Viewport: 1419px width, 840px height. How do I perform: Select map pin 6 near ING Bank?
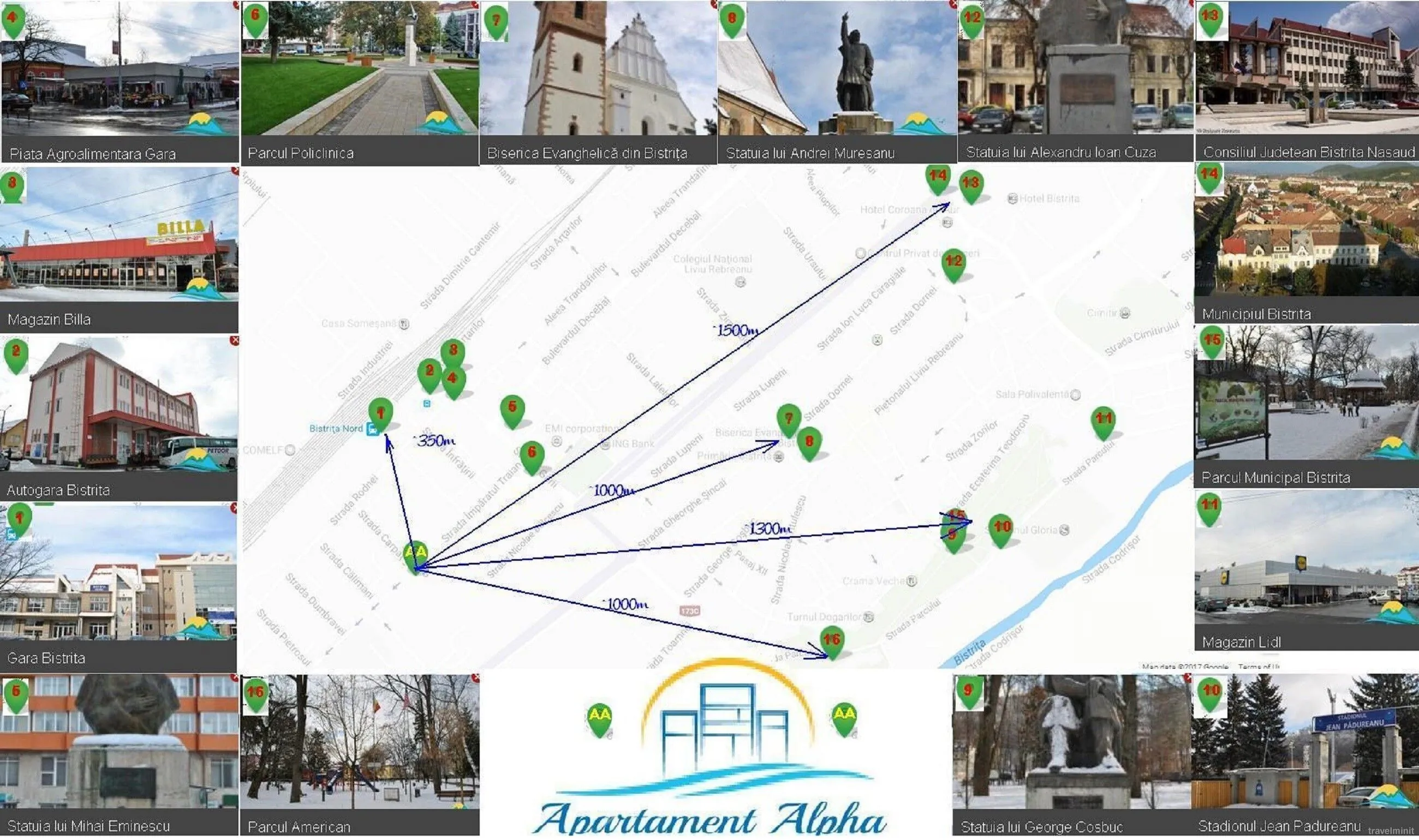point(532,455)
